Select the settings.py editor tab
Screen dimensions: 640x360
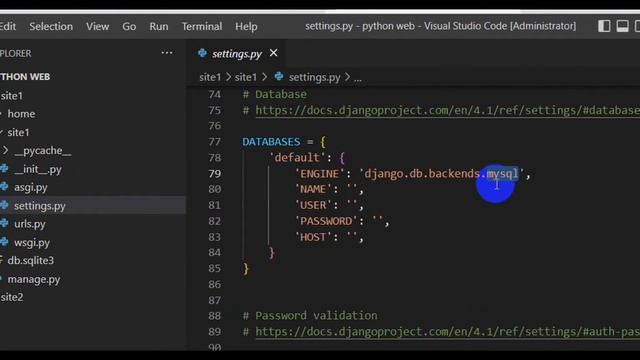coord(237,54)
